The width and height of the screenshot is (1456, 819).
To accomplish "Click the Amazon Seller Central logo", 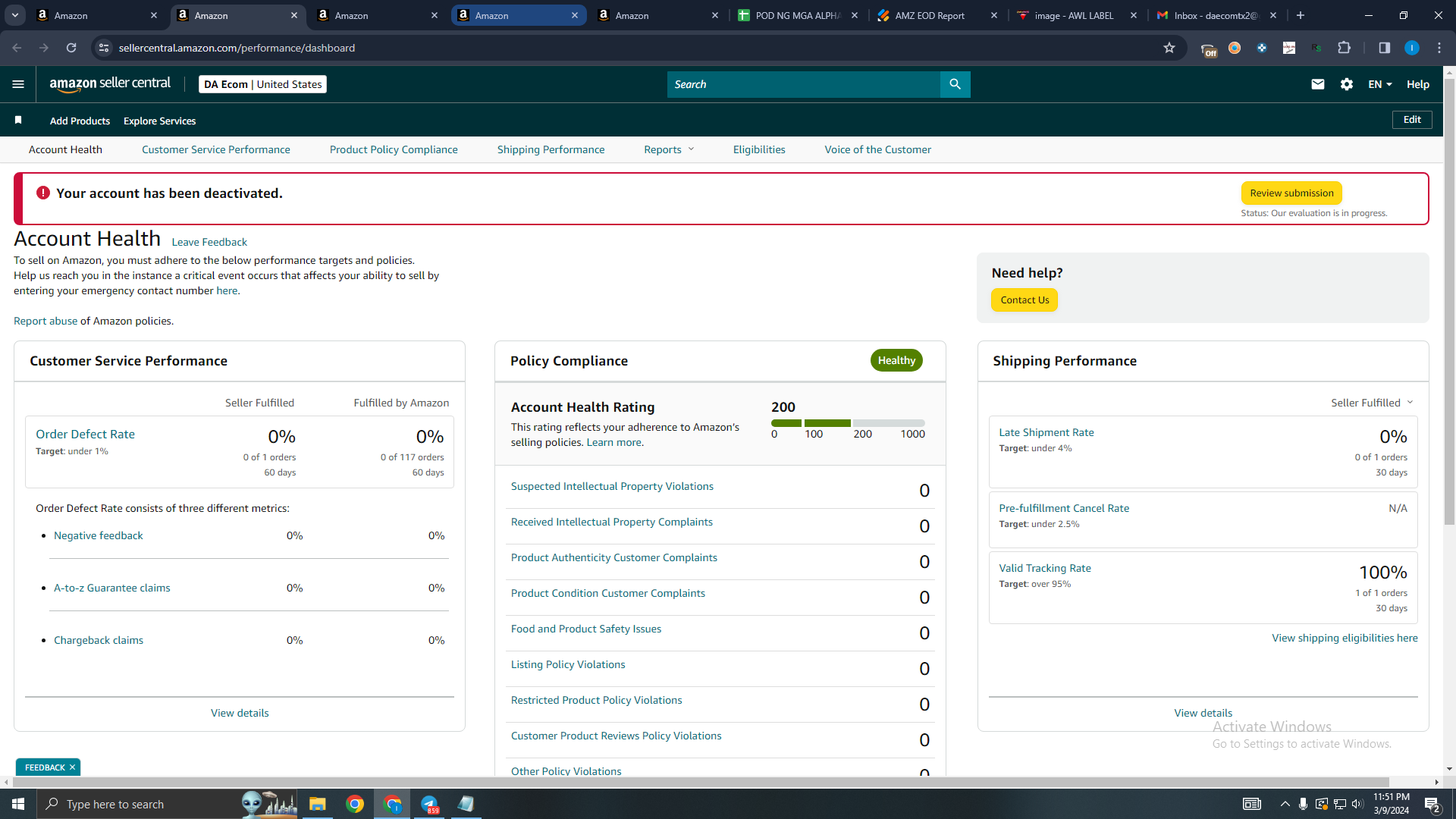I will coord(110,84).
